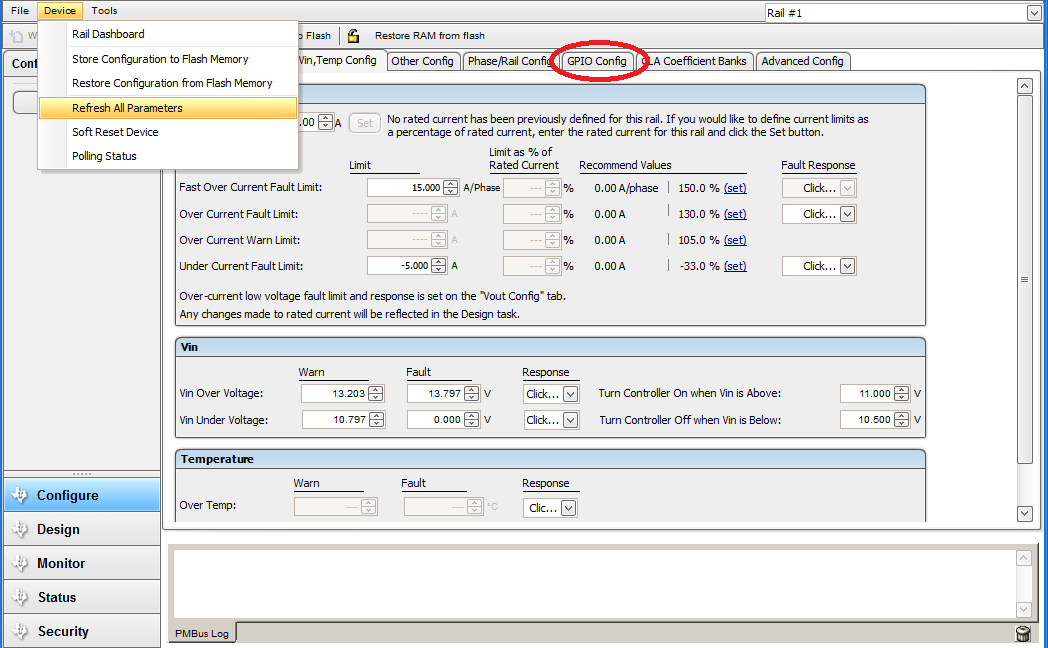The image size is (1048, 648).
Task: Open the Monitor task pane
Action: click(82, 563)
